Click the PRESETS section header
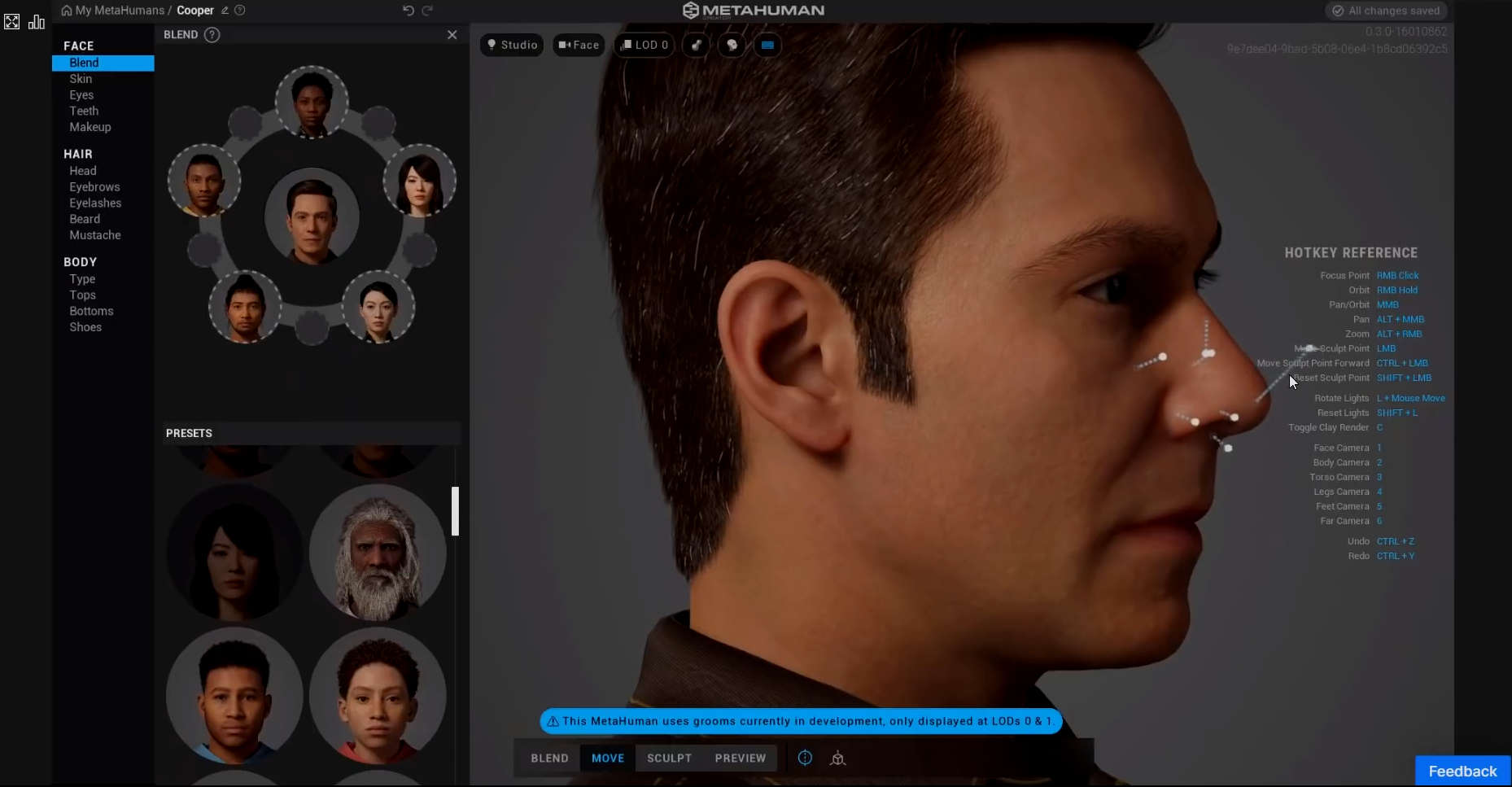 [189, 433]
